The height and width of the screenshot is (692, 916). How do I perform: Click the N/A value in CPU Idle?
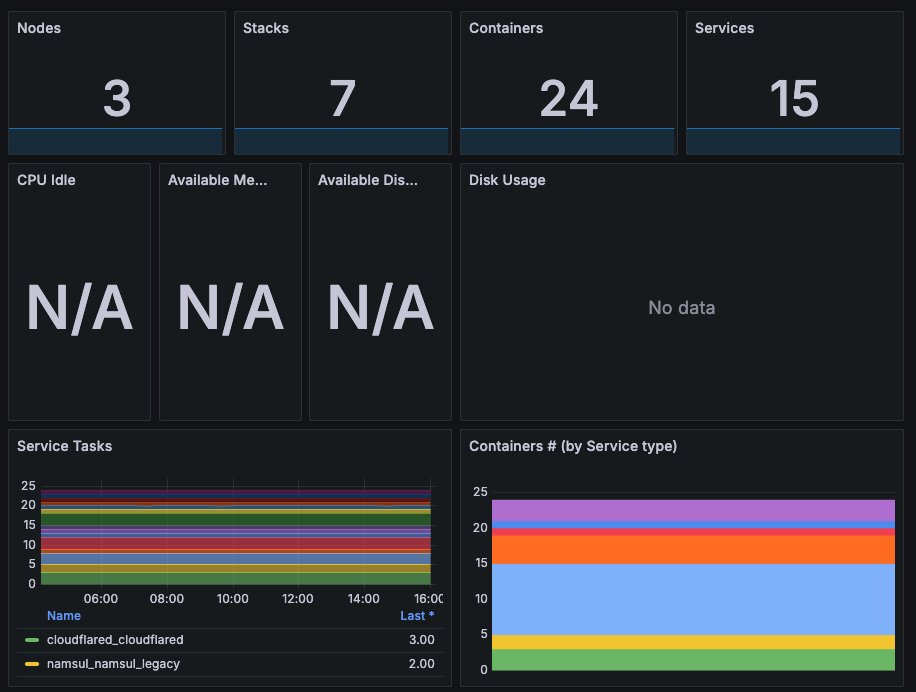(x=79, y=308)
